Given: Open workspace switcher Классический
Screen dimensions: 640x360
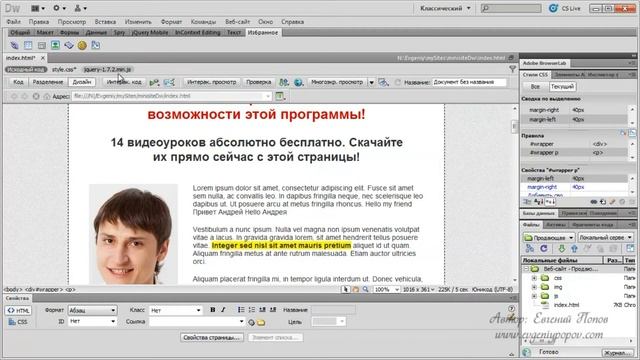Looking at the screenshot, I should click(x=445, y=8).
